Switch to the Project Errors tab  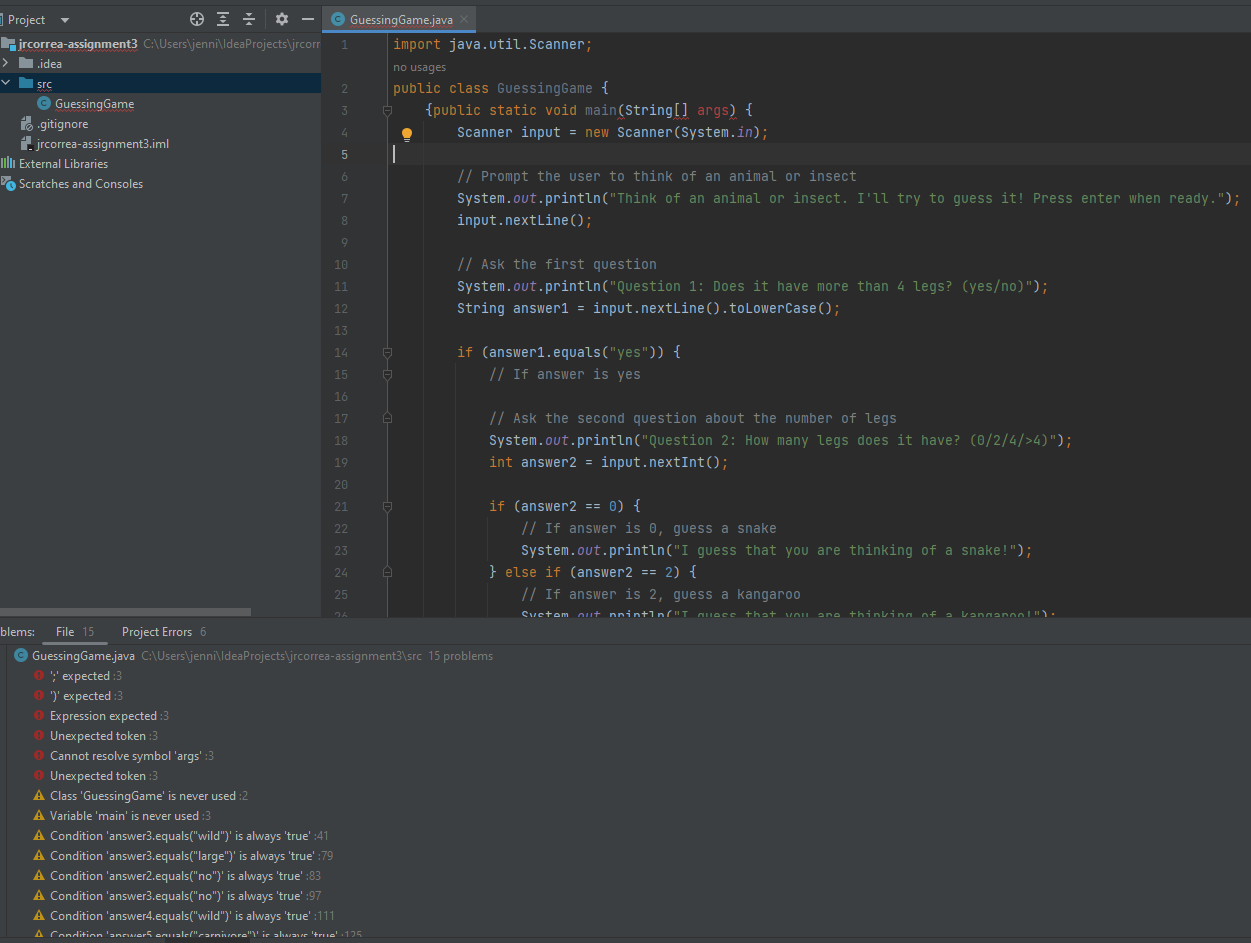(156, 632)
